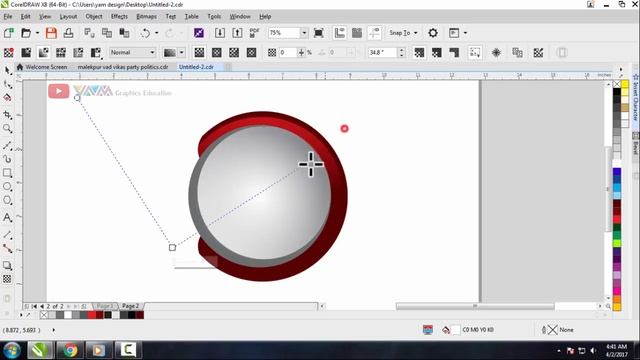Click the Edit transparency icon

[538, 53]
